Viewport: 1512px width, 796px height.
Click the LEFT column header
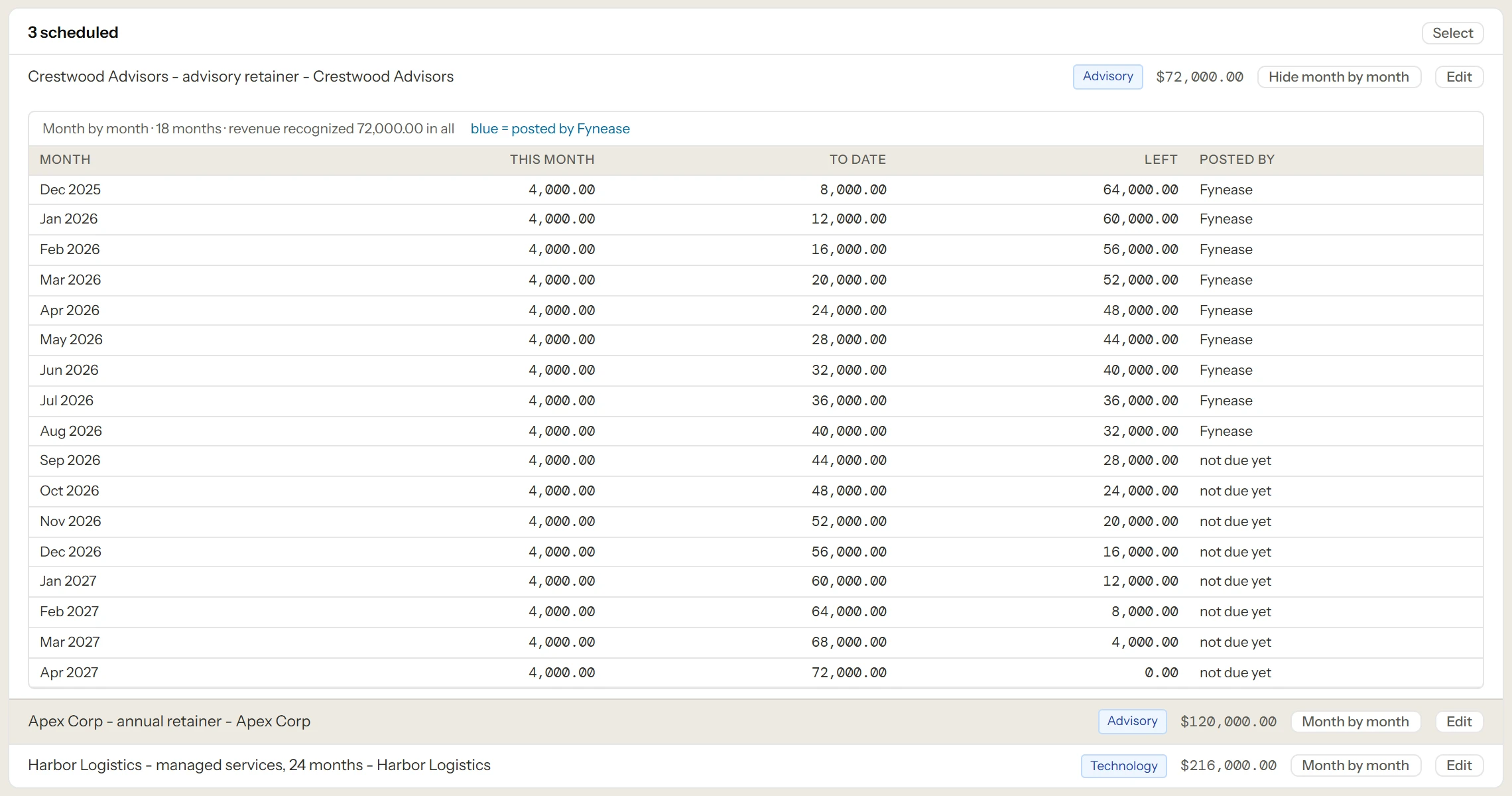(x=1161, y=159)
